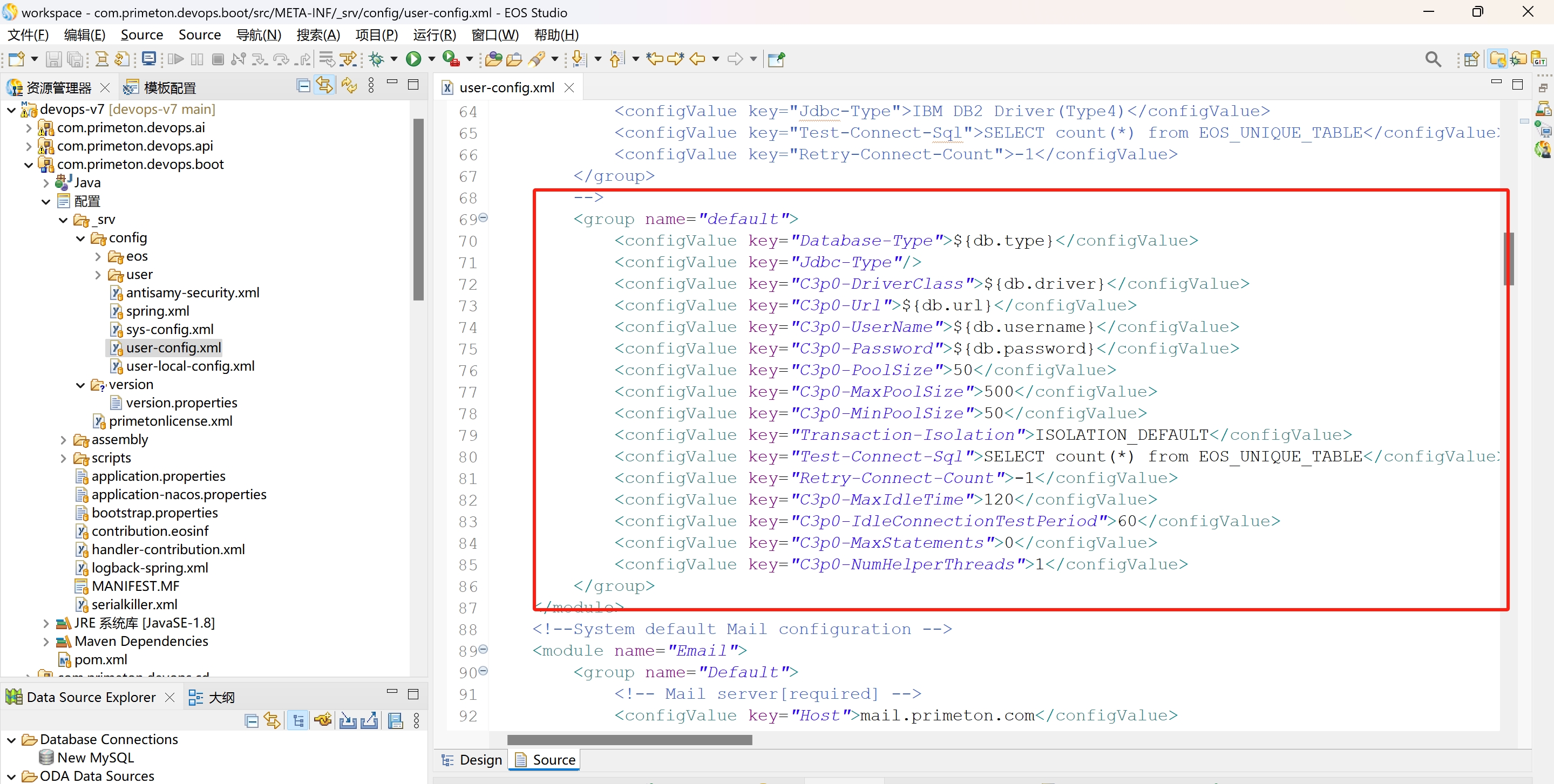Image resolution: width=1554 pixels, height=784 pixels.
Task: Switch to the Design tab
Action: [472, 759]
